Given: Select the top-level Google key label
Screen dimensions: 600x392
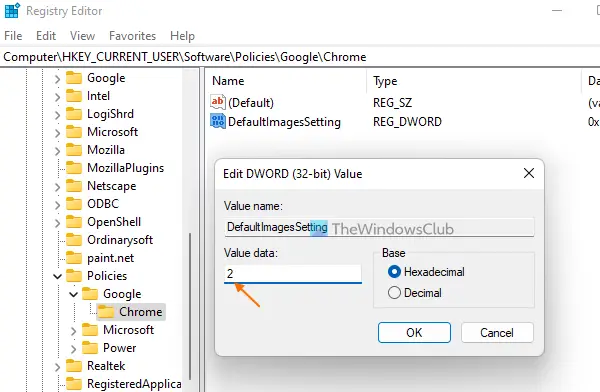Looking at the screenshot, I should [106, 78].
